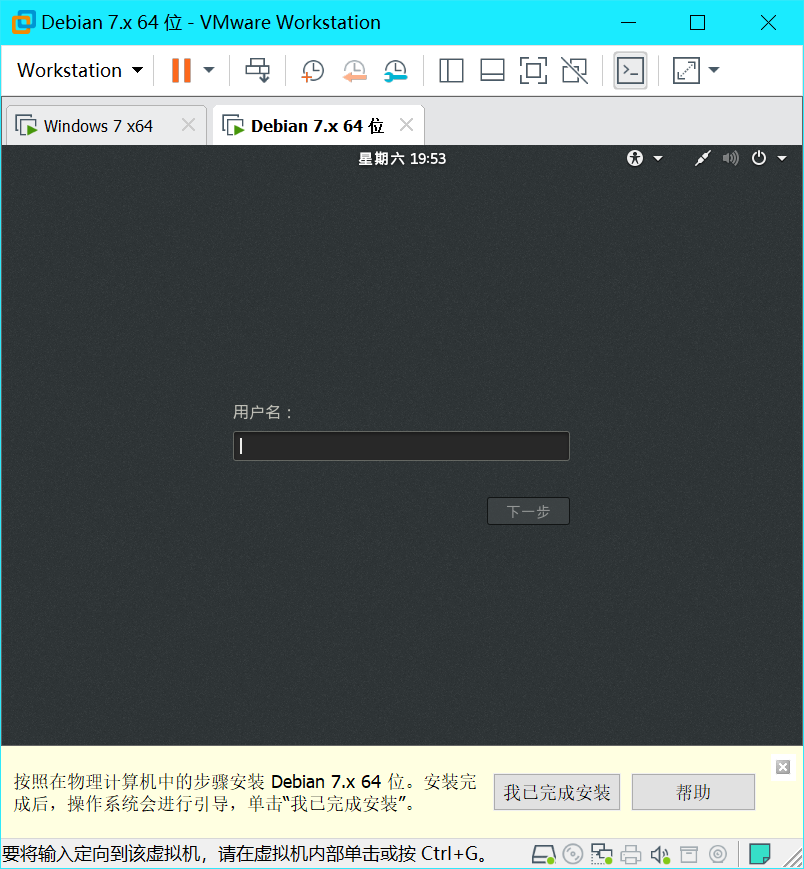
Task: Select the Debian 7.x 64 位 tab
Action: (x=310, y=124)
